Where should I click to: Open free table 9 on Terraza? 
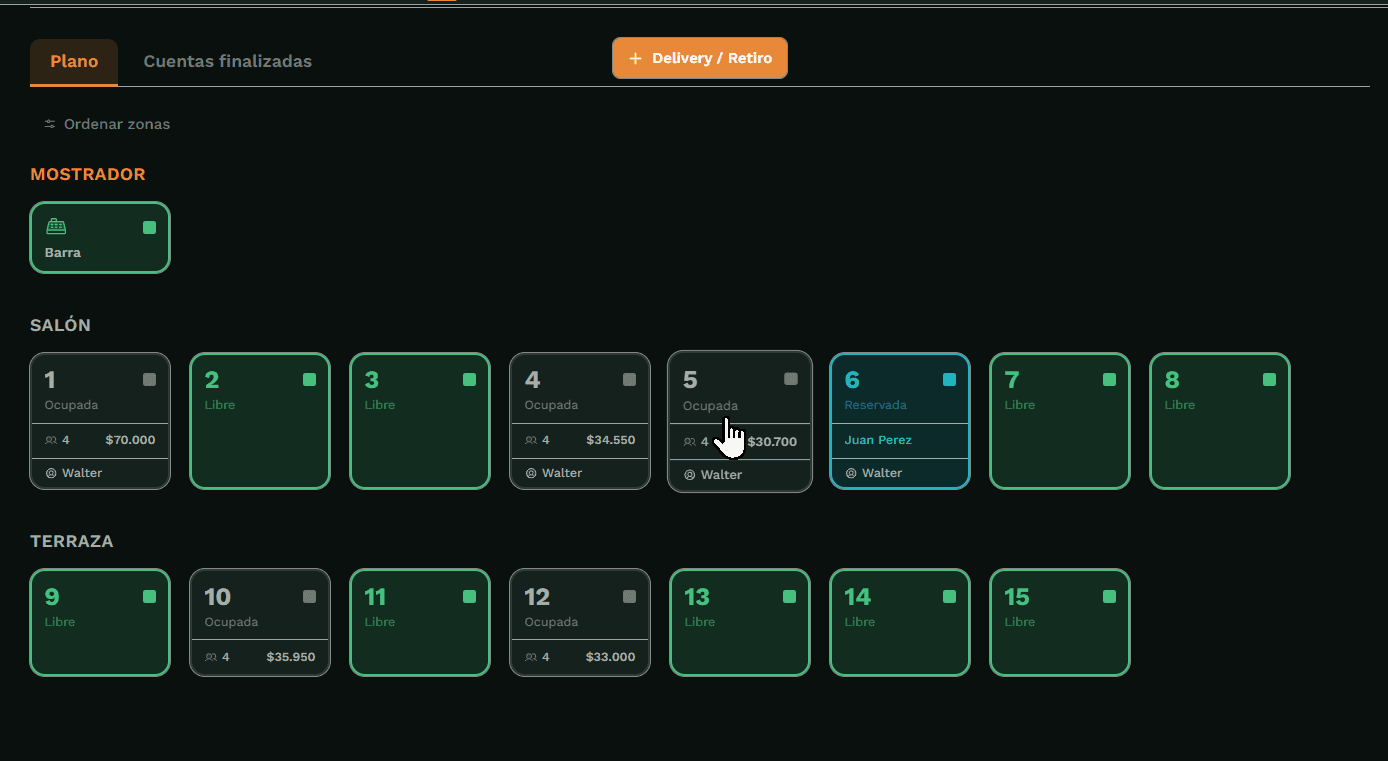(100, 622)
